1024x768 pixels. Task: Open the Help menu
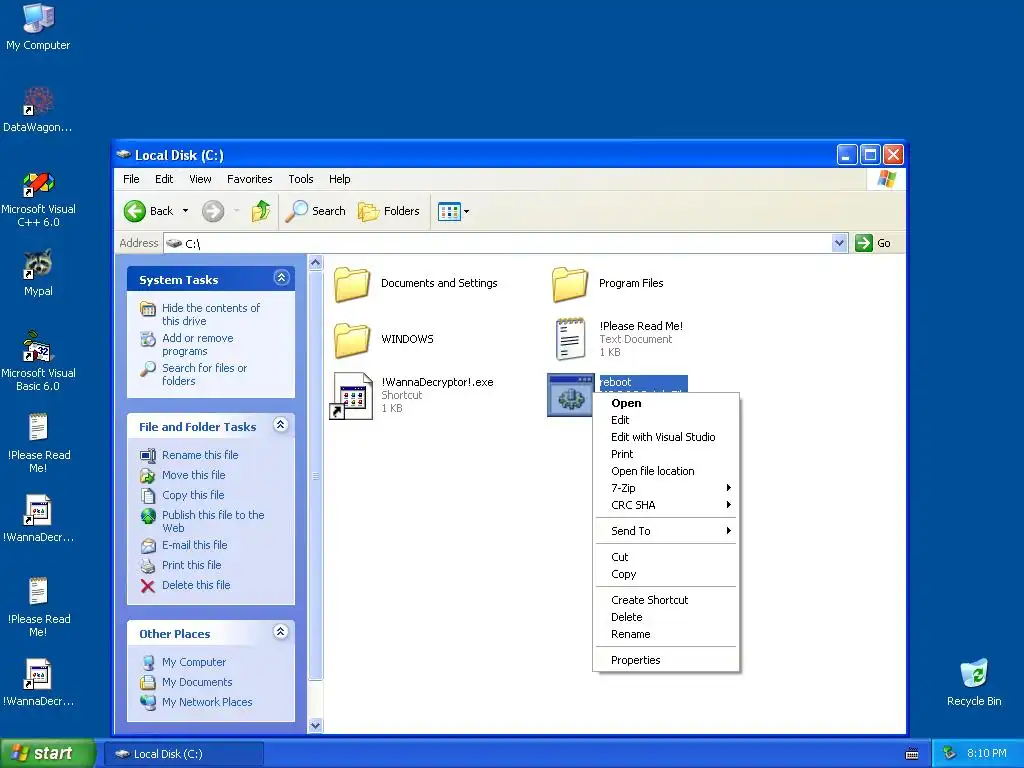click(x=340, y=179)
